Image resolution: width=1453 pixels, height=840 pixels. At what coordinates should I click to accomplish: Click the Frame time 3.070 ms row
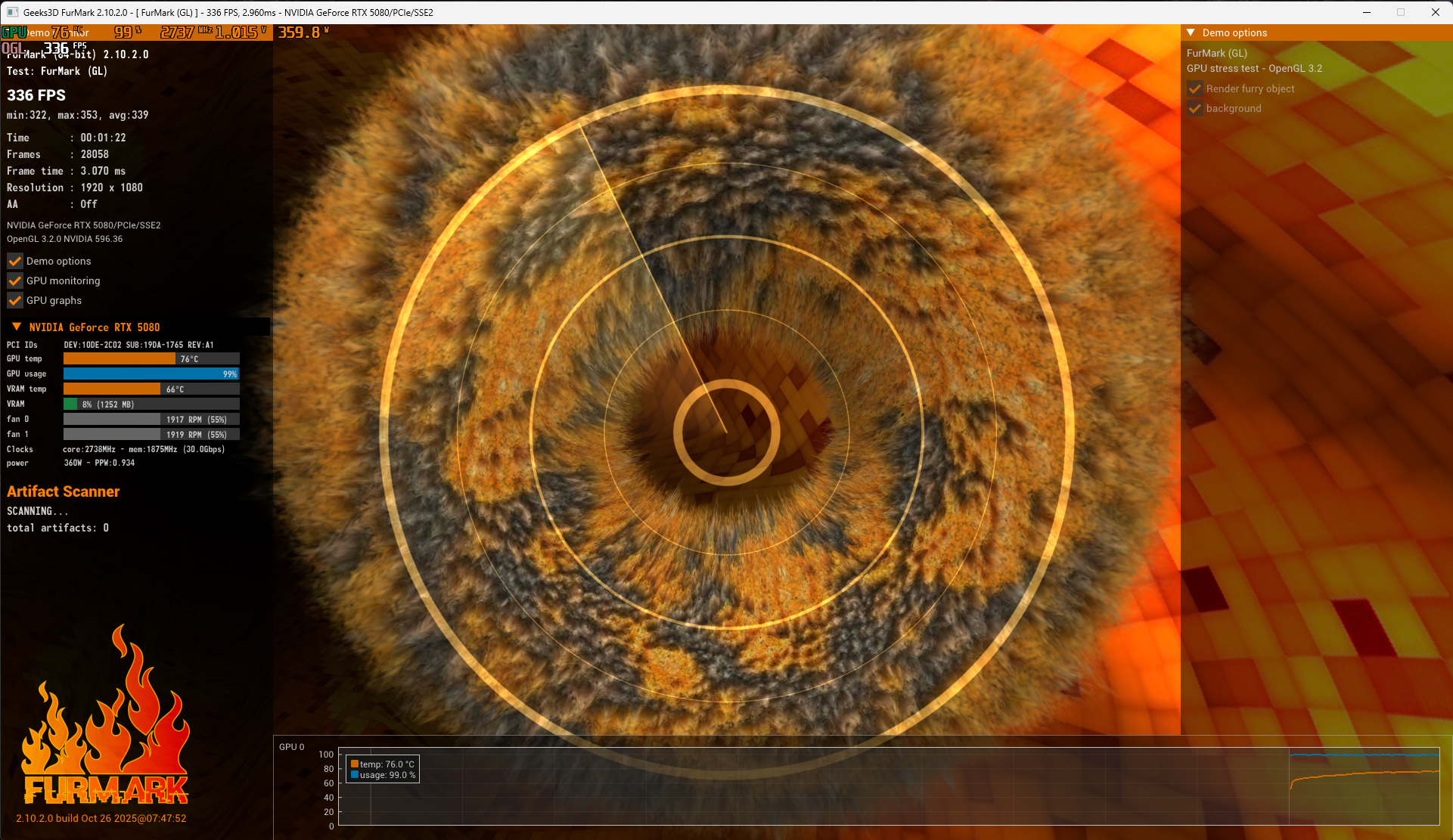tap(67, 171)
